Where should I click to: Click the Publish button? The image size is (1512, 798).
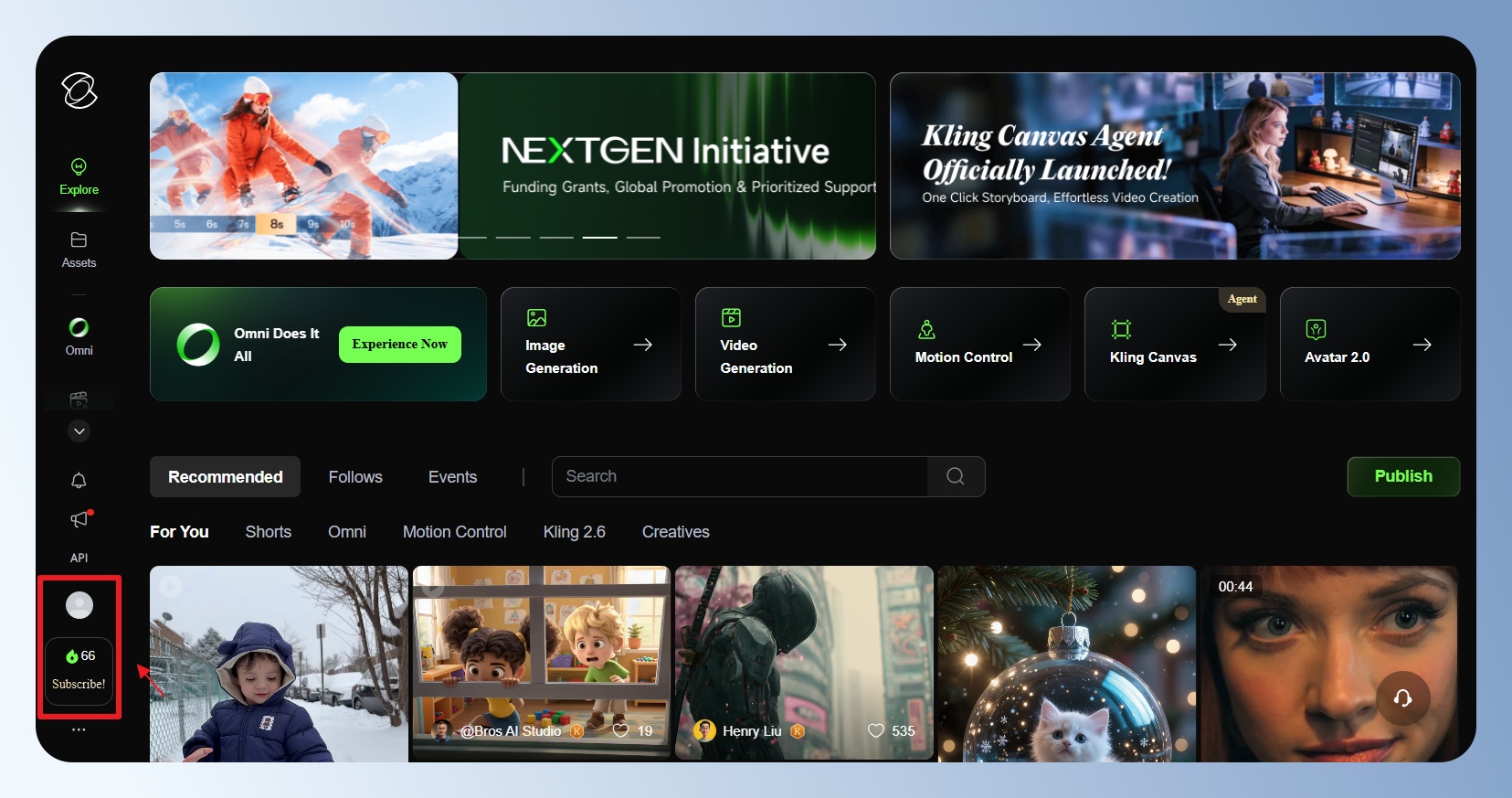[1402, 476]
